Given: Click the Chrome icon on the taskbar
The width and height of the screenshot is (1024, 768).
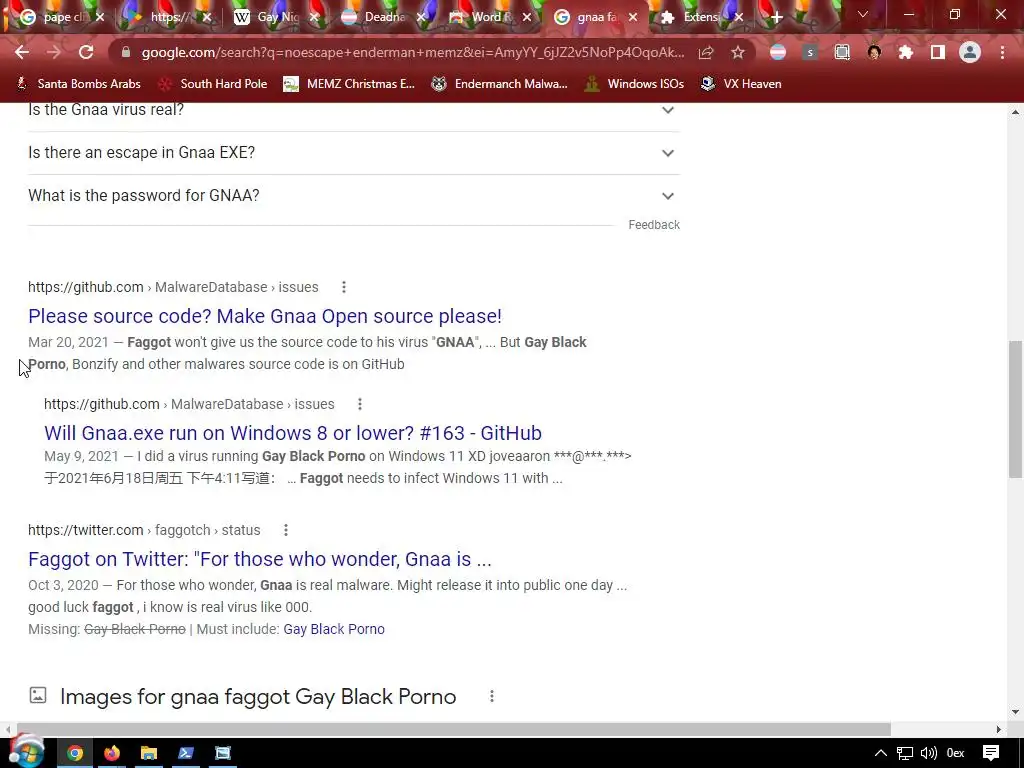Looking at the screenshot, I should pyautogui.click(x=75, y=753).
